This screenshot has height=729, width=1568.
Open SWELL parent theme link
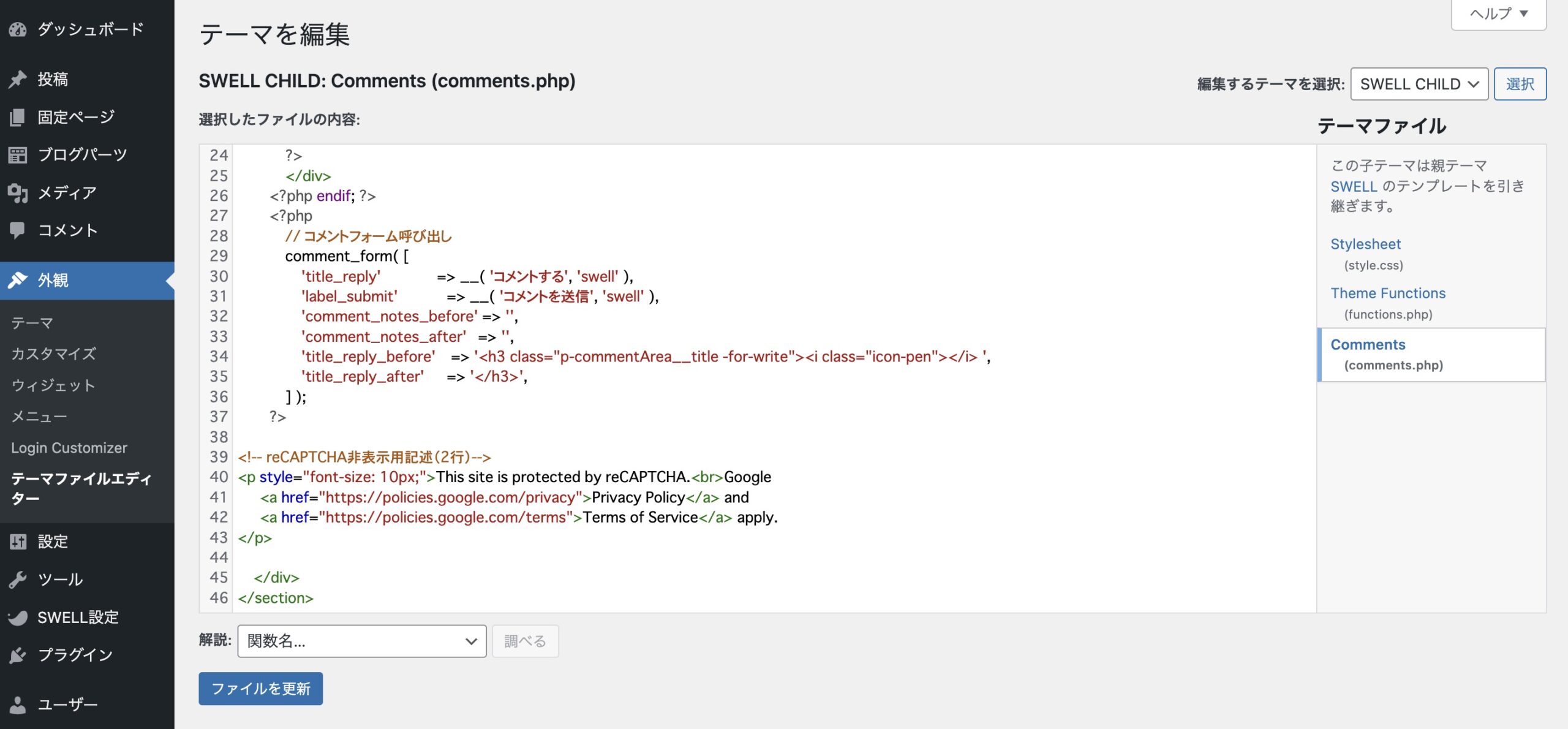coord(1354,186)
